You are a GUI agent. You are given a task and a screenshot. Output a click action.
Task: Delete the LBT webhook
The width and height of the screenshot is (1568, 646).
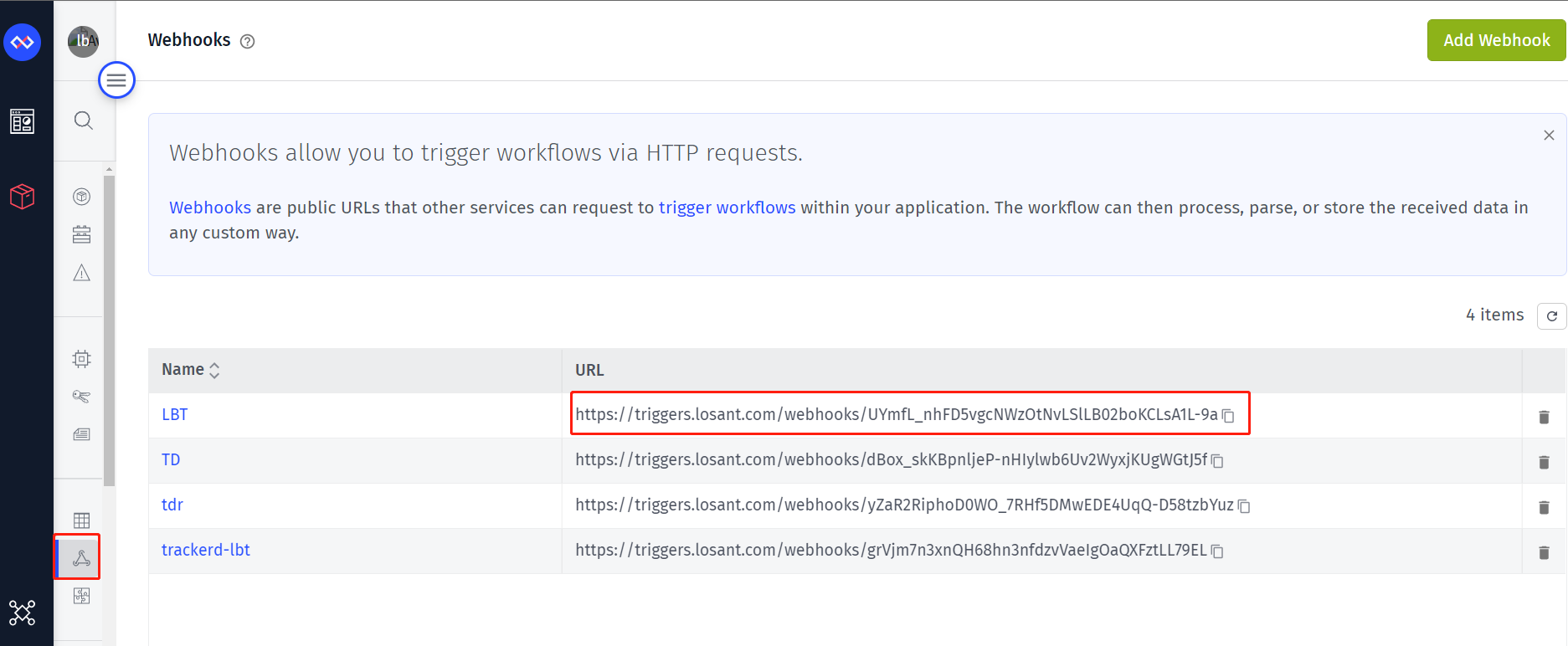tap(1544, 417)
